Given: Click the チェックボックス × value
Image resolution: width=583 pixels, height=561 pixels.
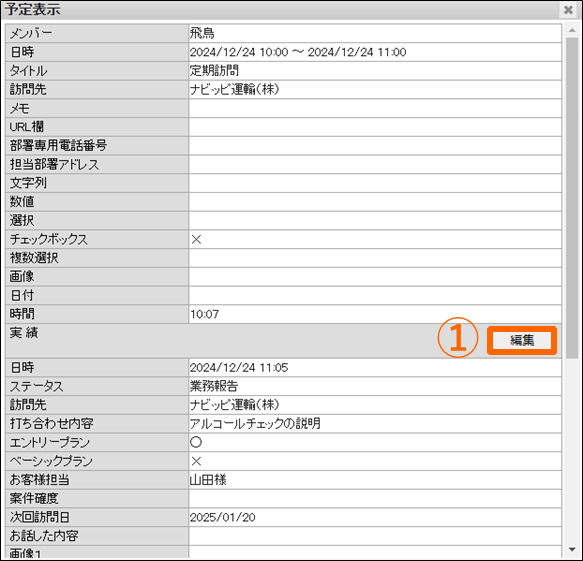Looking at the screenshot, I should (x=196, y=239).
